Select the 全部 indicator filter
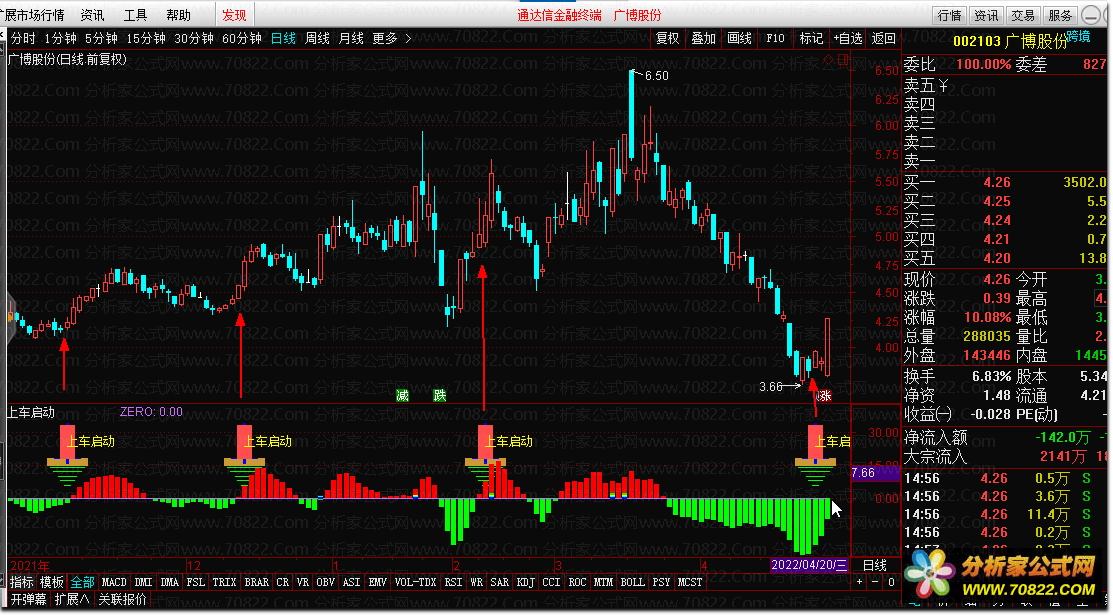Viewport: 1113px width, 615px height. pos(82,582)
